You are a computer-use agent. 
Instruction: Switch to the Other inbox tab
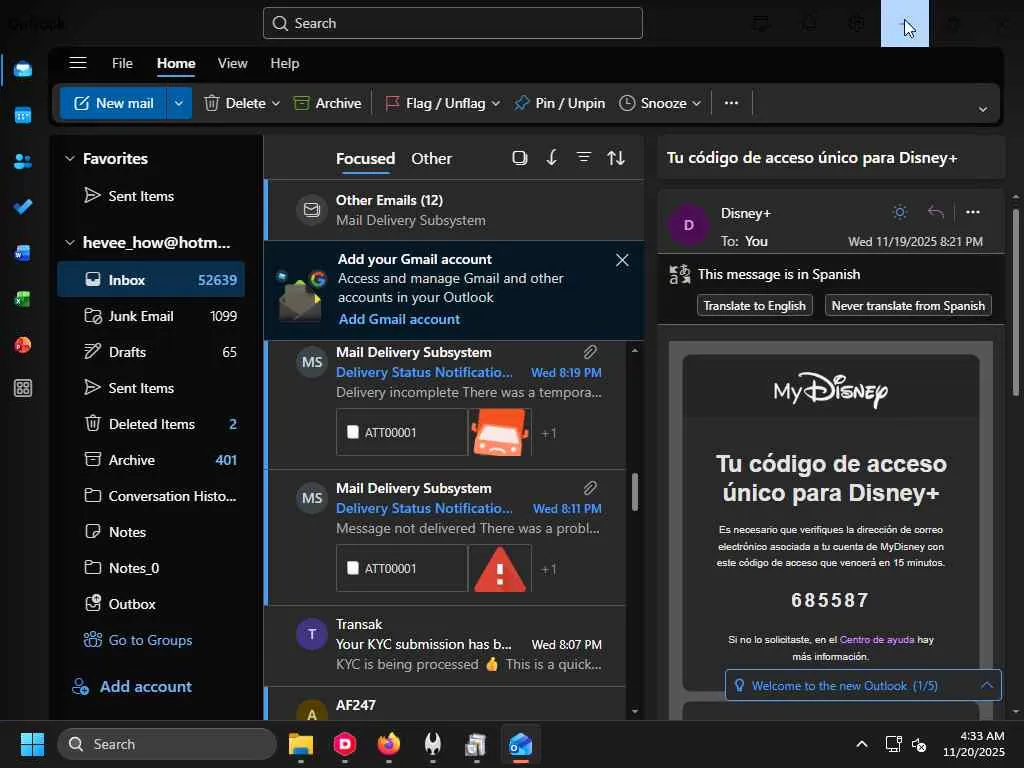[x=431, y=159]
